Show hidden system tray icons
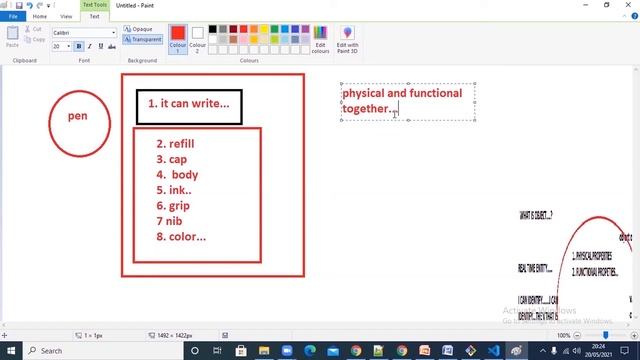 coord(542,351)
